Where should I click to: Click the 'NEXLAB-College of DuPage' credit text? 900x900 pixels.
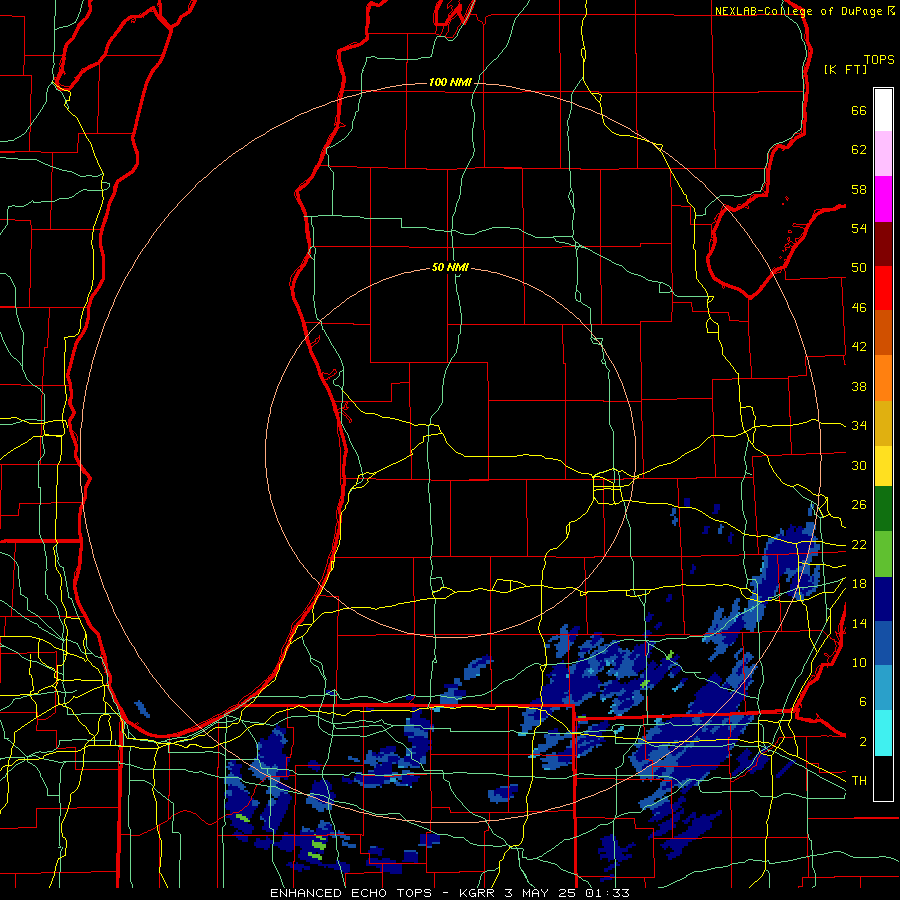(798, 11)
